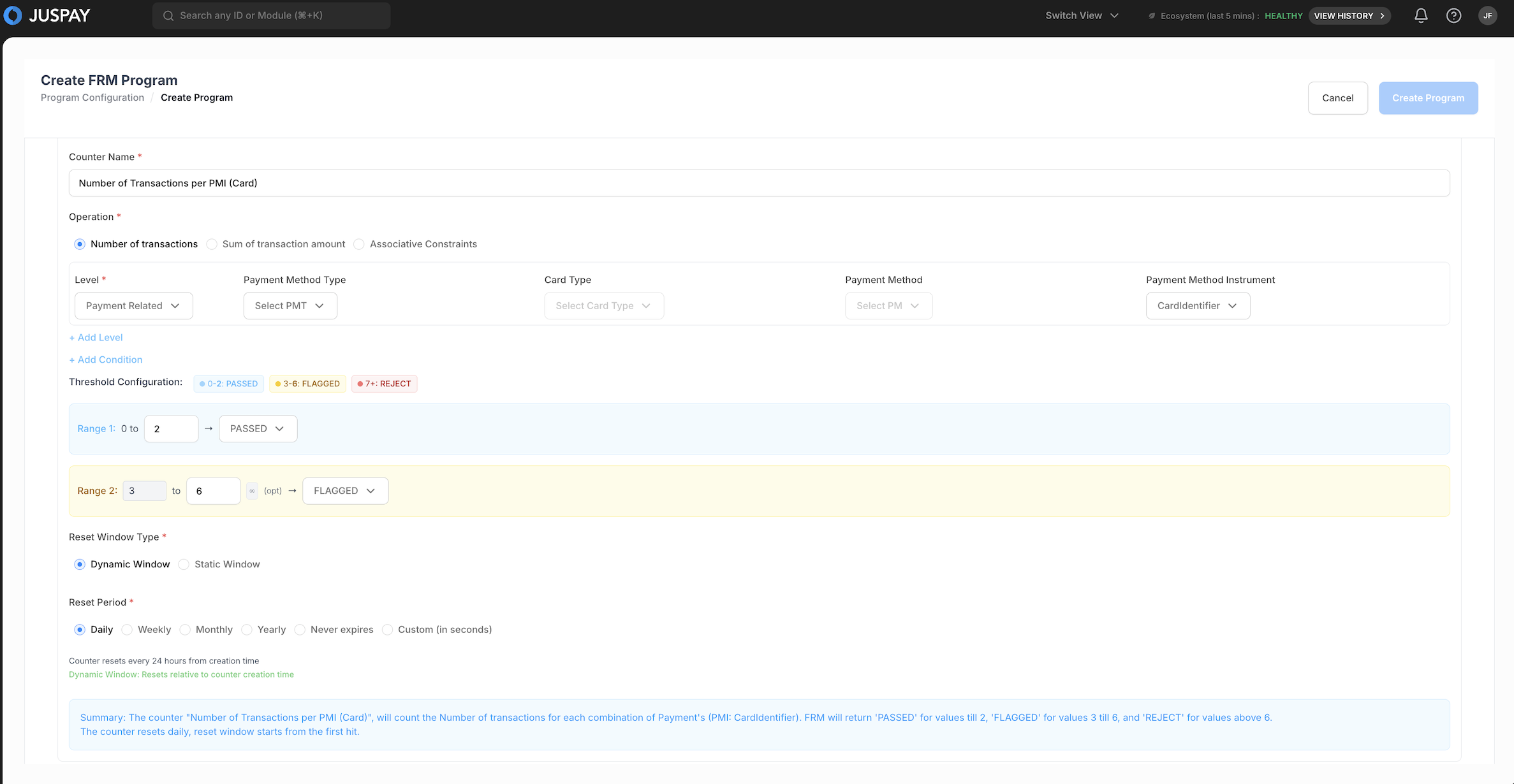
Task: Open the Switch View menu
Action: coord(1082,15)
